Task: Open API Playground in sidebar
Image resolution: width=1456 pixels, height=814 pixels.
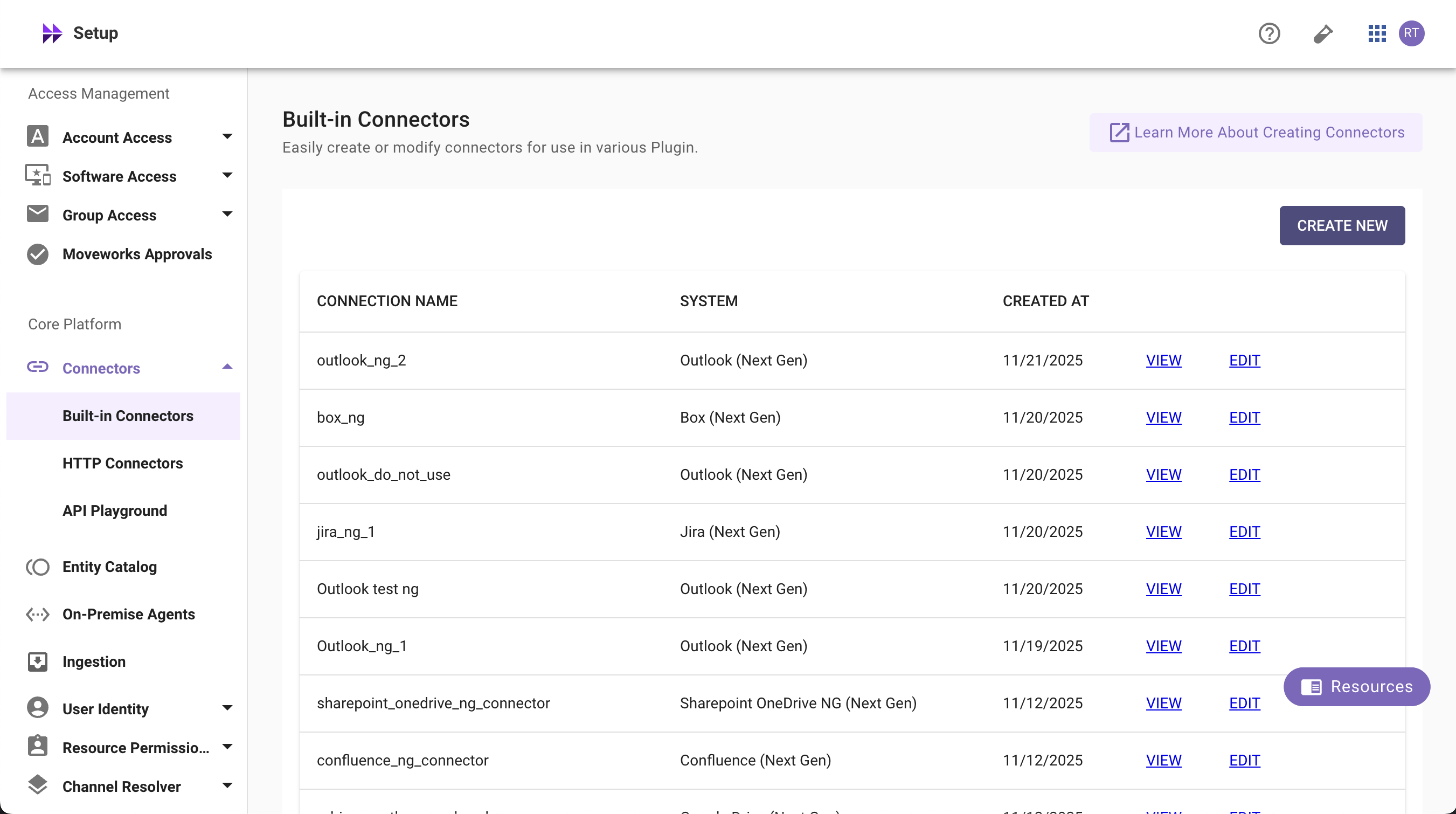Action: pyautogui.click(x=115, y=511)
